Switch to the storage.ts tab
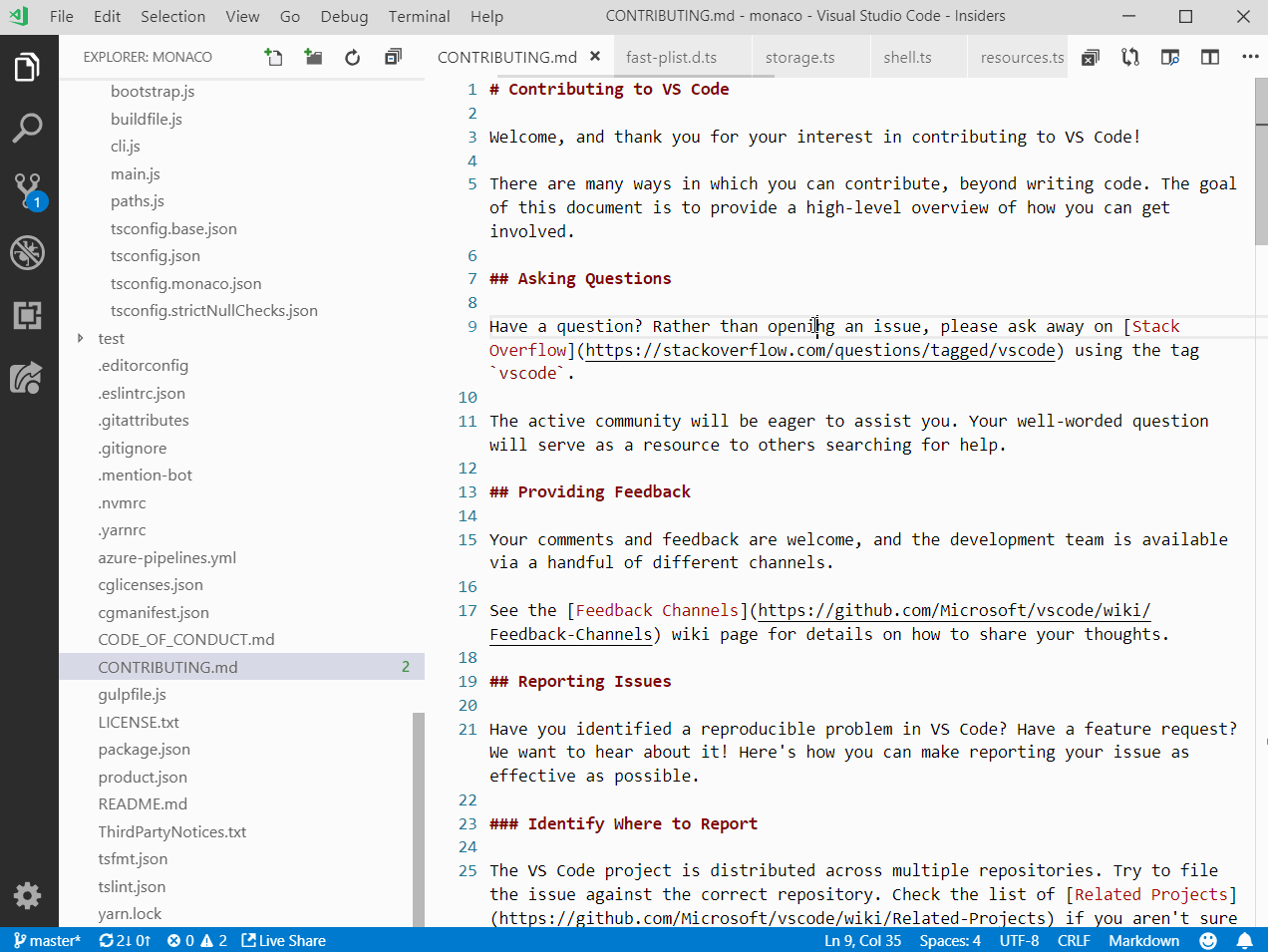Viewport: 1268px width, 952px height. (x=799, y=57)
